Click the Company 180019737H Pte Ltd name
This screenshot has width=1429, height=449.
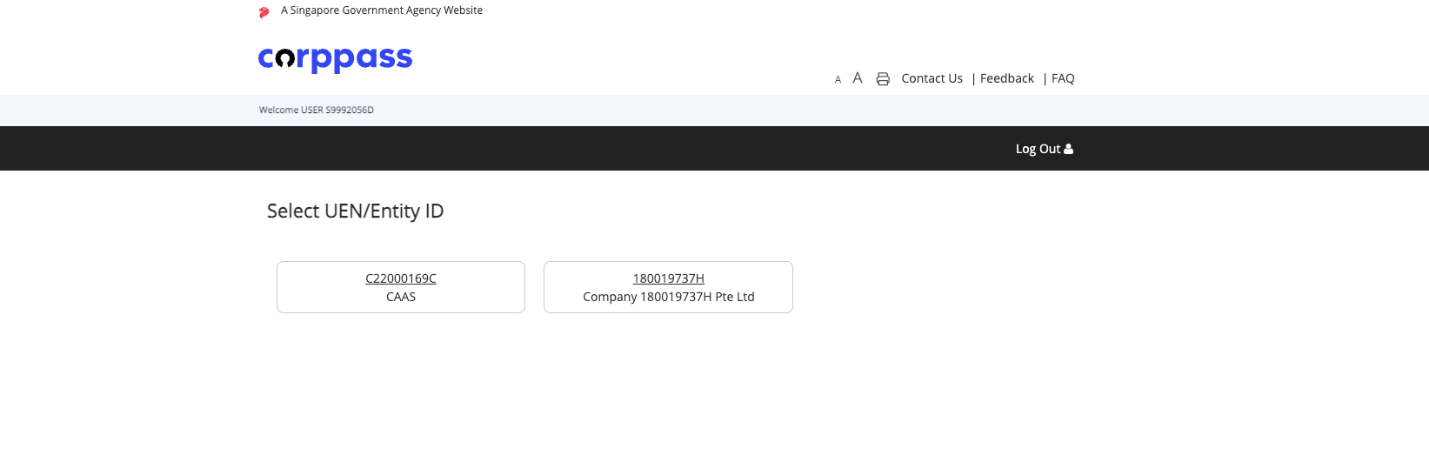tap(668, 297)
